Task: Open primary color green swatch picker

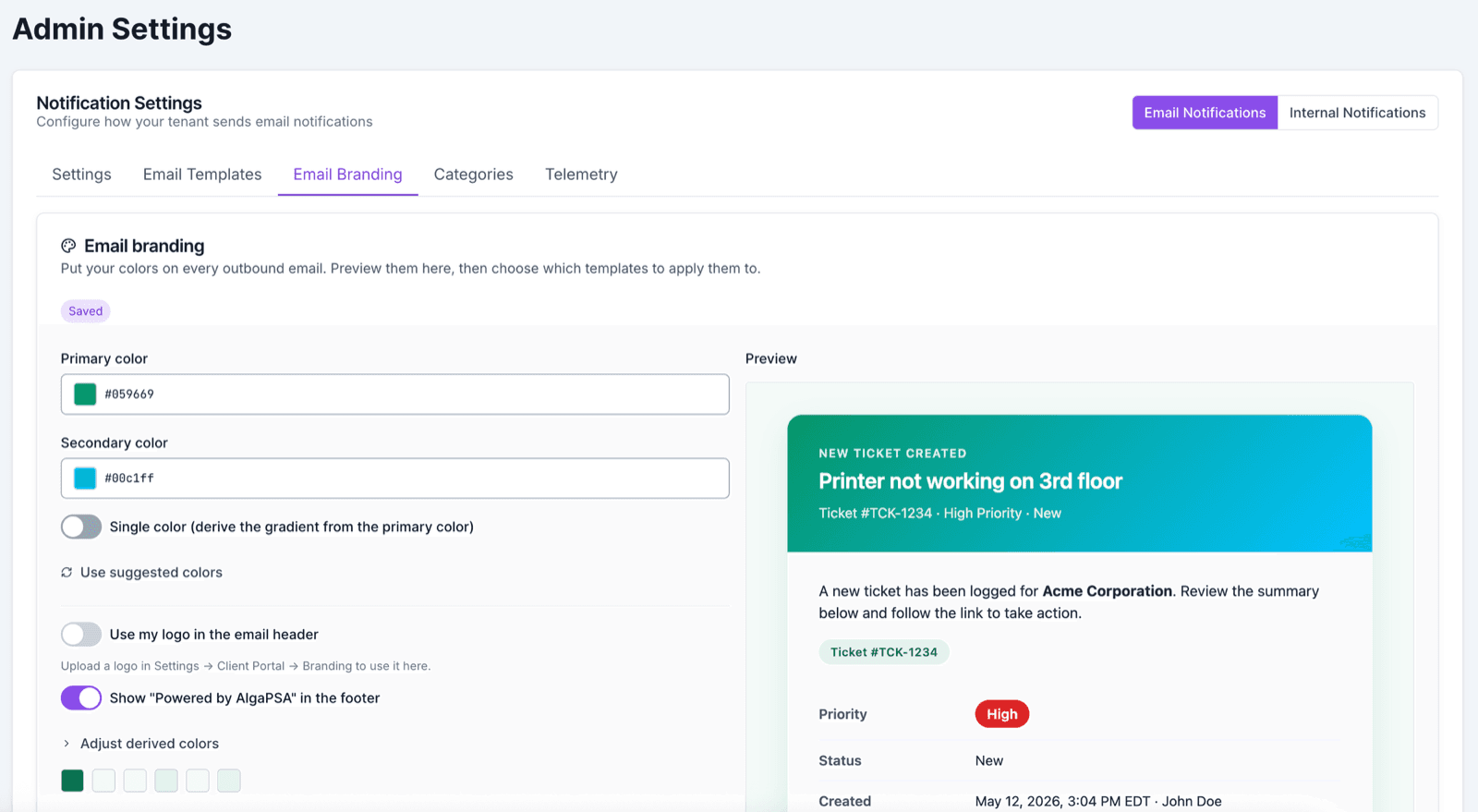Action: tap(85, 394)
